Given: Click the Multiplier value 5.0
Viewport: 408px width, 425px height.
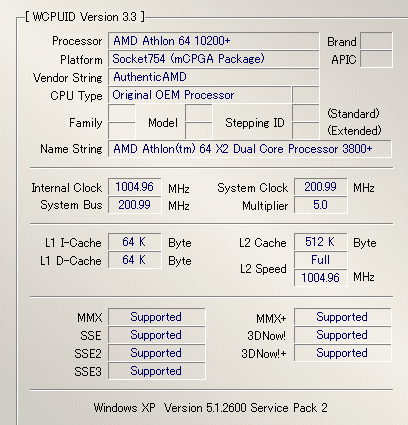Looking at the screenshot, I should tap(321, 205).
